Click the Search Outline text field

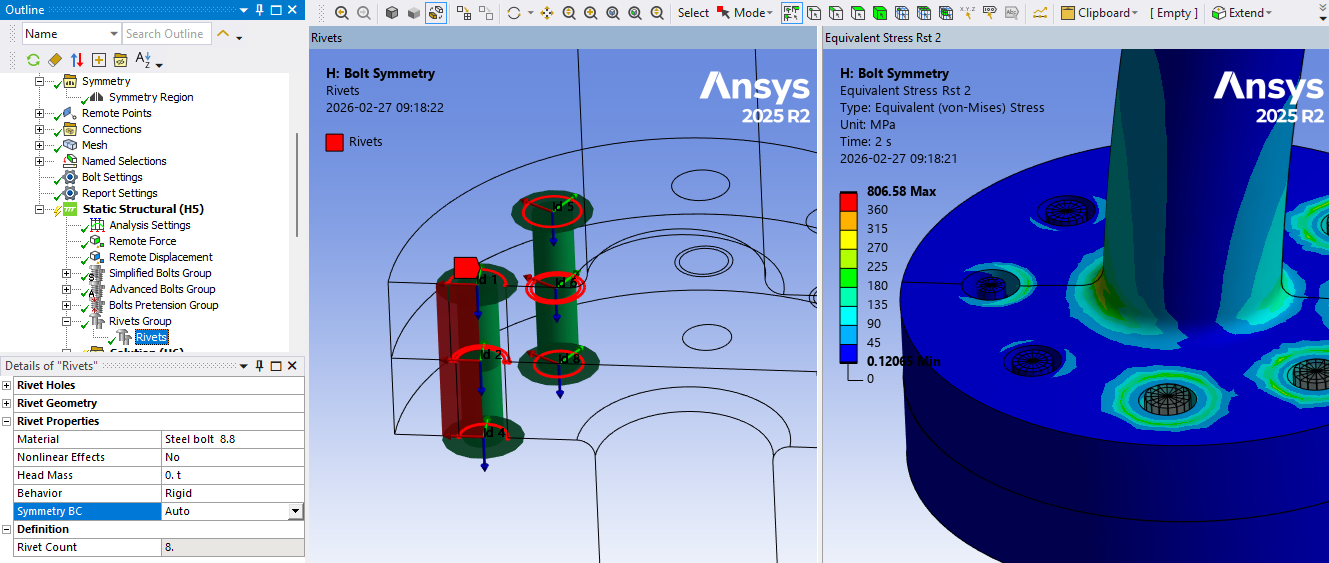pos(166,34)
